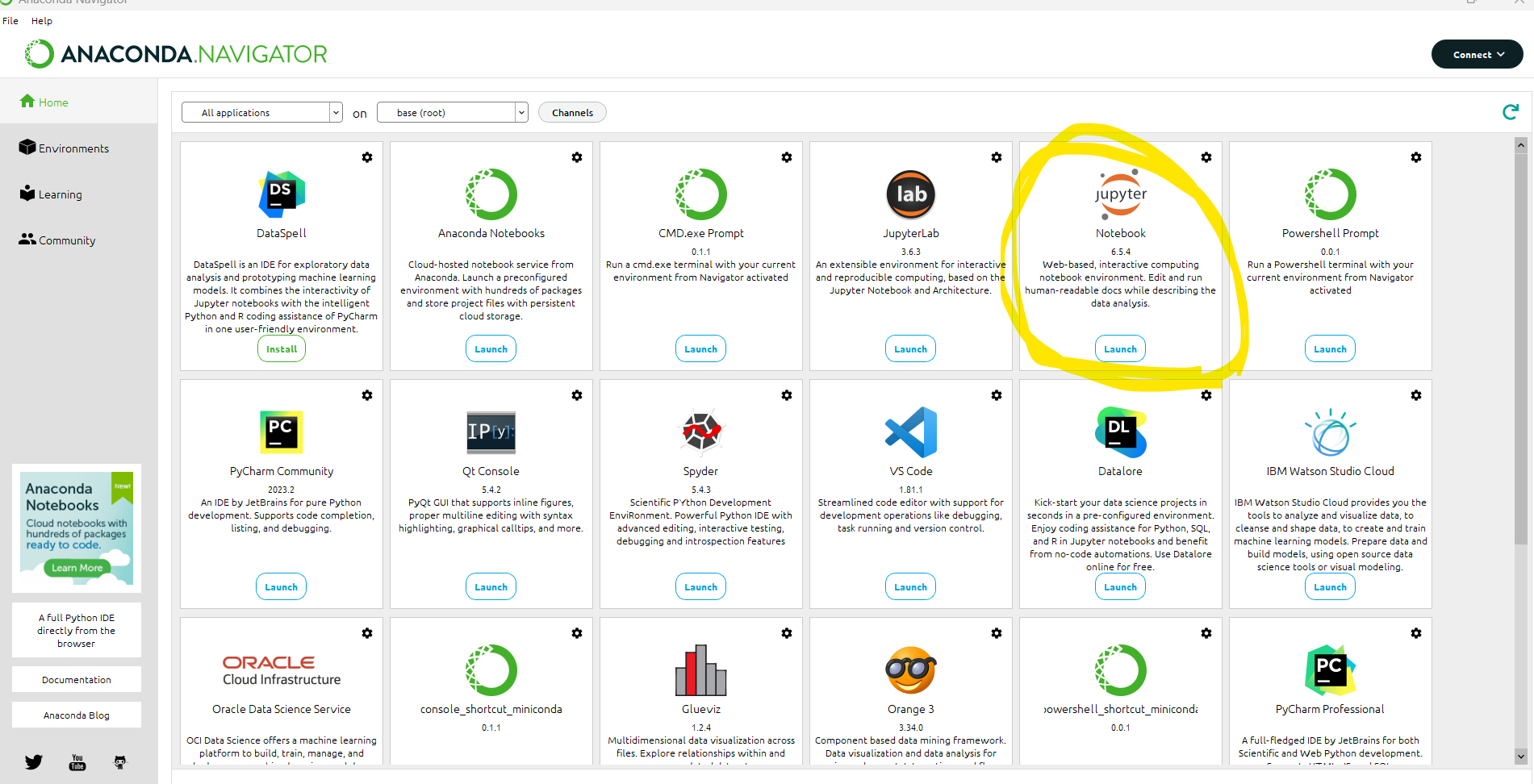Image resolution: width=1534 pixels, height=784 pixels.
Task: Launch VS Code
Action: (x=910, y=587)
